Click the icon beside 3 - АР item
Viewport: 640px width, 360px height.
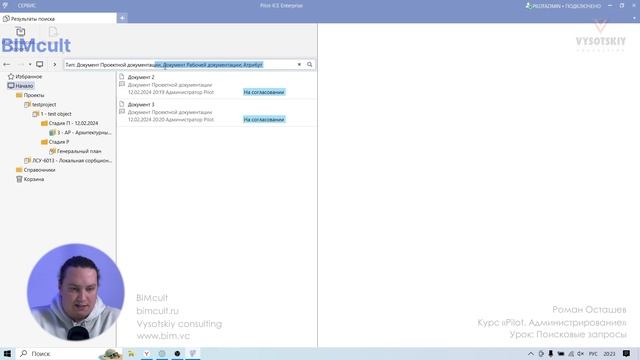coord(52,133)
